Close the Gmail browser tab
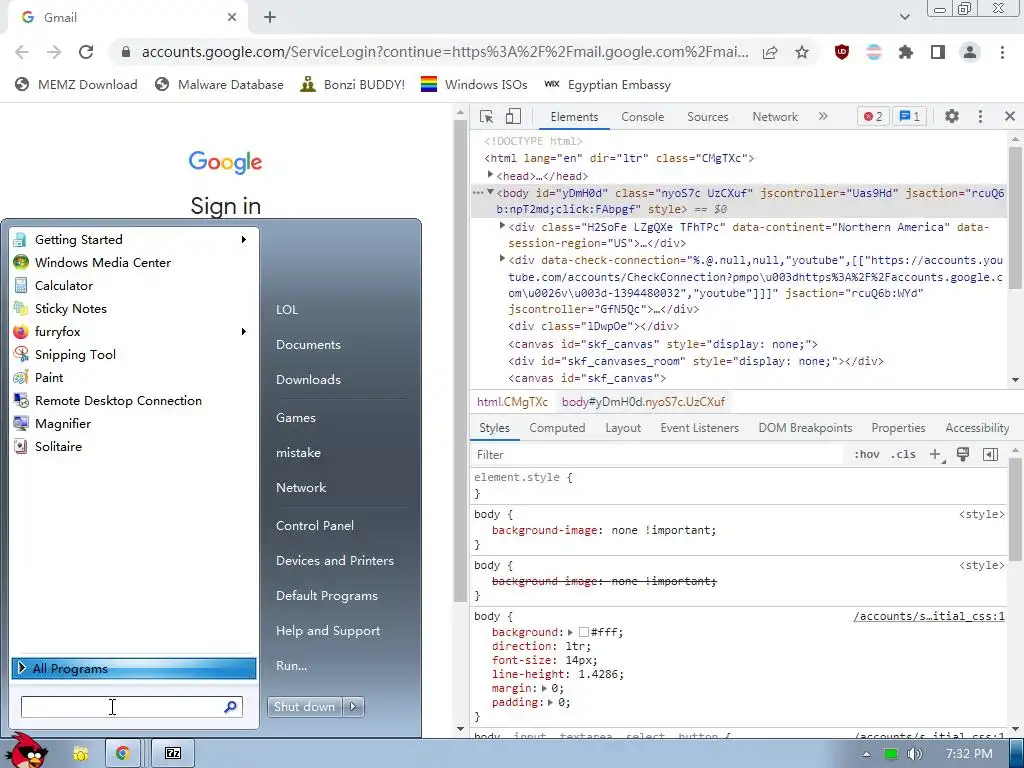This screenshot has height=768, width=1024. (232, 18)
